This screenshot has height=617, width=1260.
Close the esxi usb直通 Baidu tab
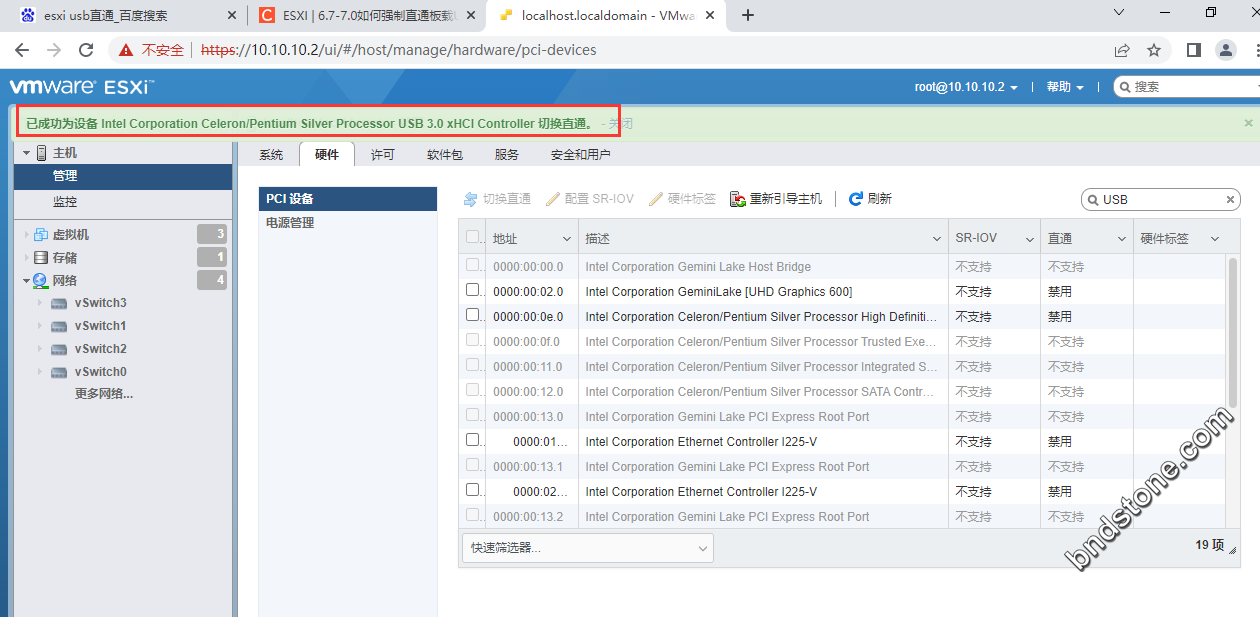232,15
